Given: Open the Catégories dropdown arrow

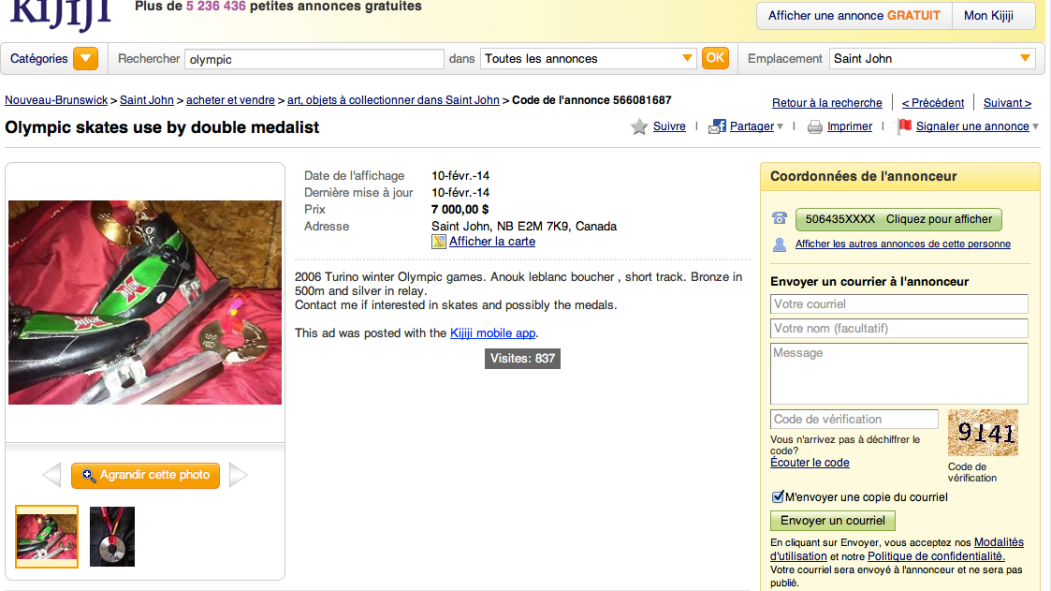Looking at the screenshot, I should (x=86, y=59).
